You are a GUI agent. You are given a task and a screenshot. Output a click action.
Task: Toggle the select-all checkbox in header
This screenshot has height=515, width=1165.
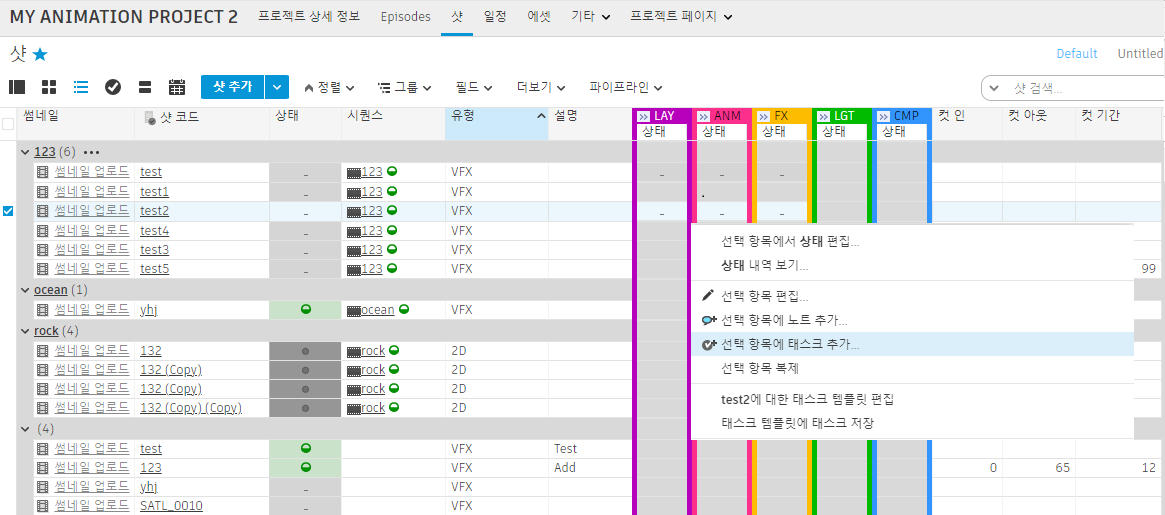pyautogui.click(x=8, y=124)
